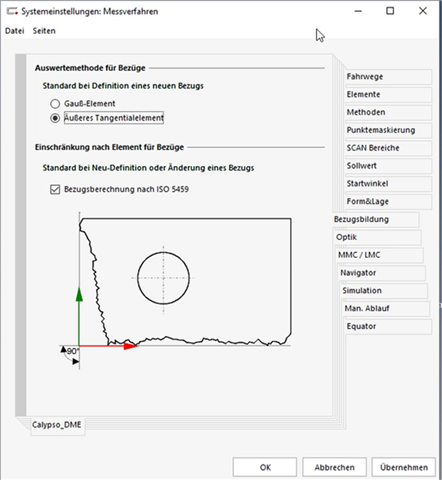Open the Optik tab
Viewport: 442px width, 480px height.
pyautogui.click(x=378, y=237)
